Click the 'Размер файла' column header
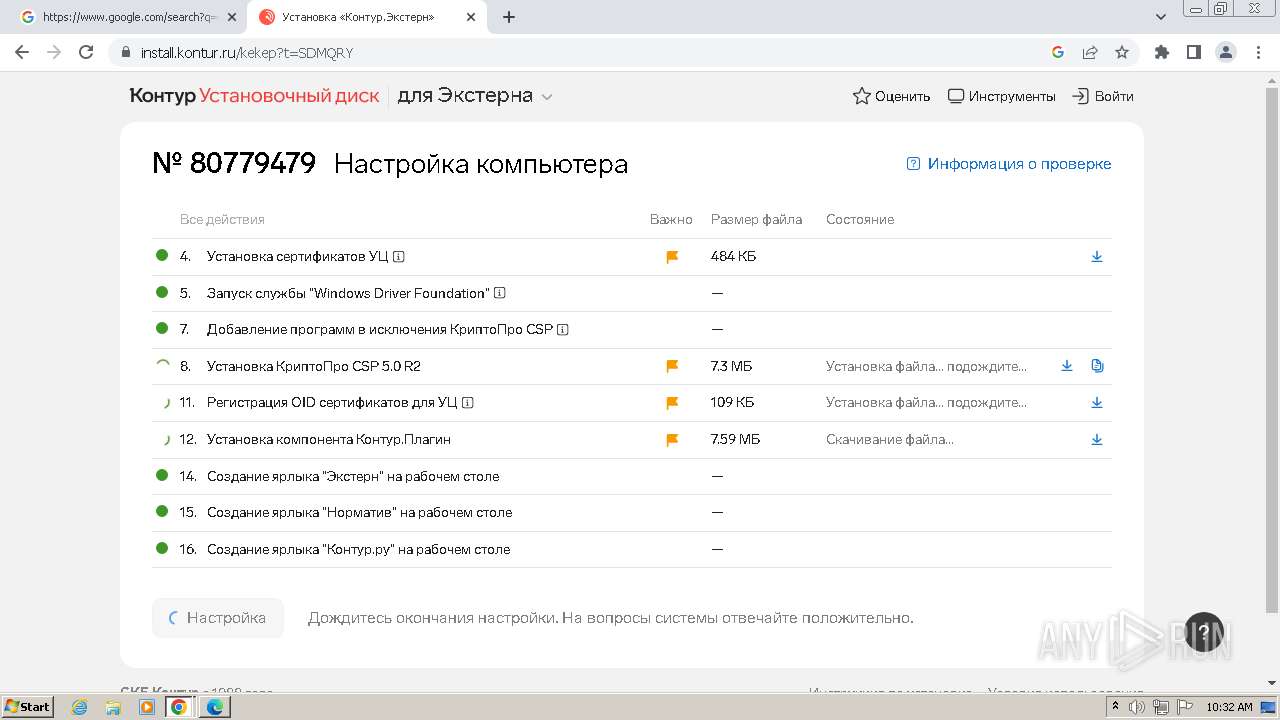 coord(756,219)
